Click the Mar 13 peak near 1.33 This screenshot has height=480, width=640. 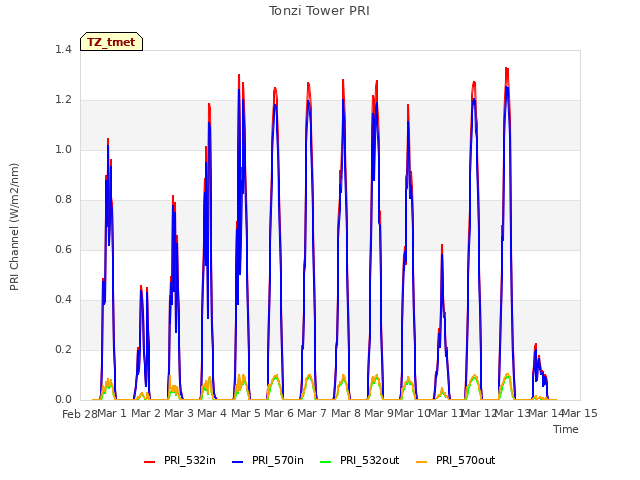[x=507, y=69]
